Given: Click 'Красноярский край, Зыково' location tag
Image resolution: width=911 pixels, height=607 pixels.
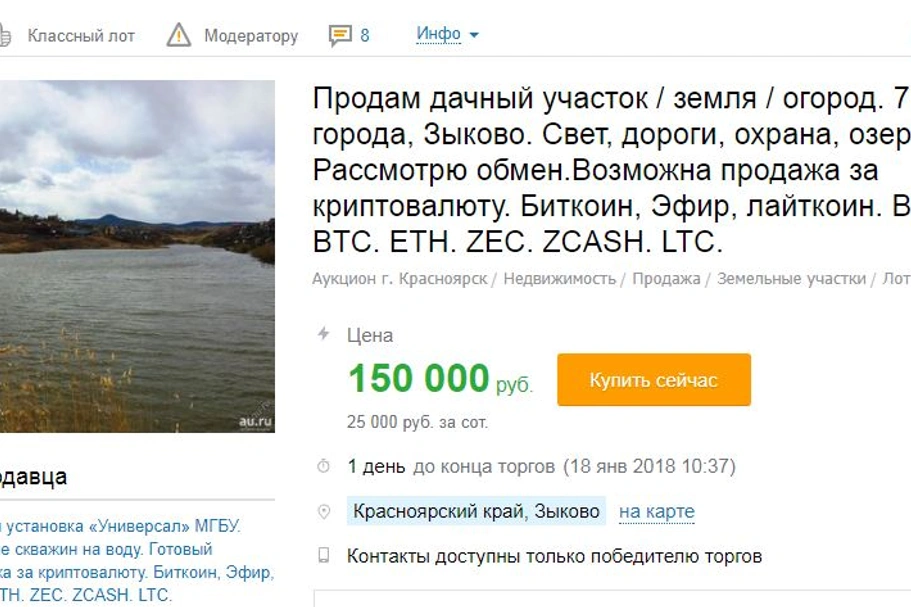Looking at the screenshot, I should 476,511.
